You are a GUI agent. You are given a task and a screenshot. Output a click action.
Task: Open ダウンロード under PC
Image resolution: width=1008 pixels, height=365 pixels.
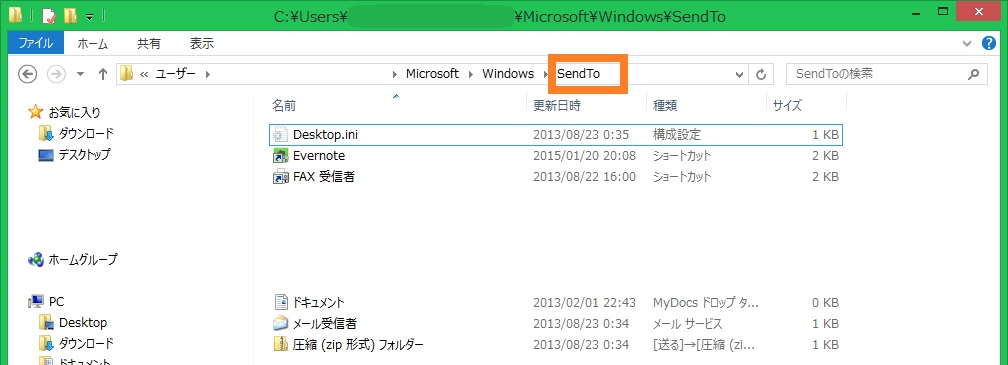coord(86,343)
